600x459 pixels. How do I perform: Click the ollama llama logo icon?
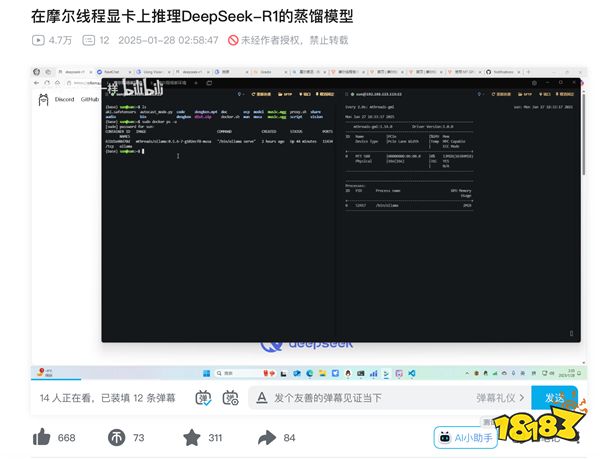click(x=44, y=100)
